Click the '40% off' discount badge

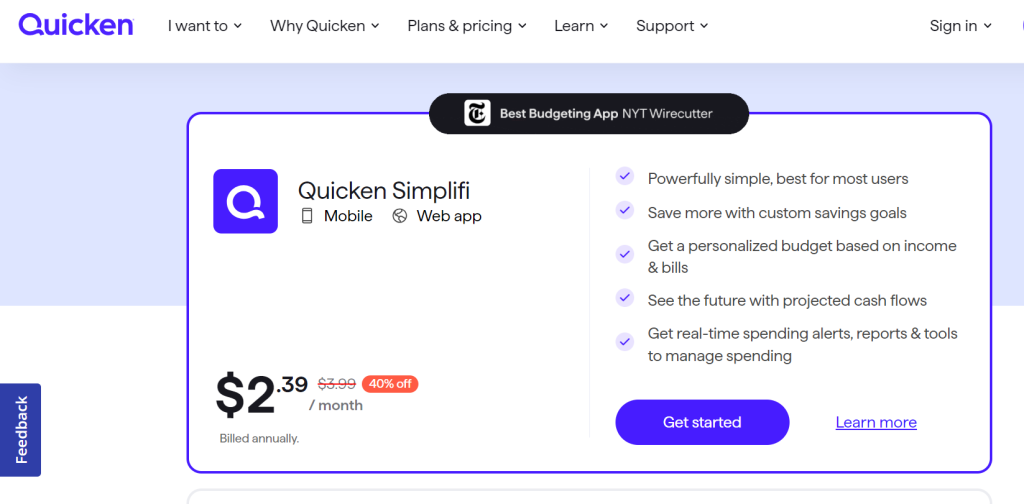point(391,384)
